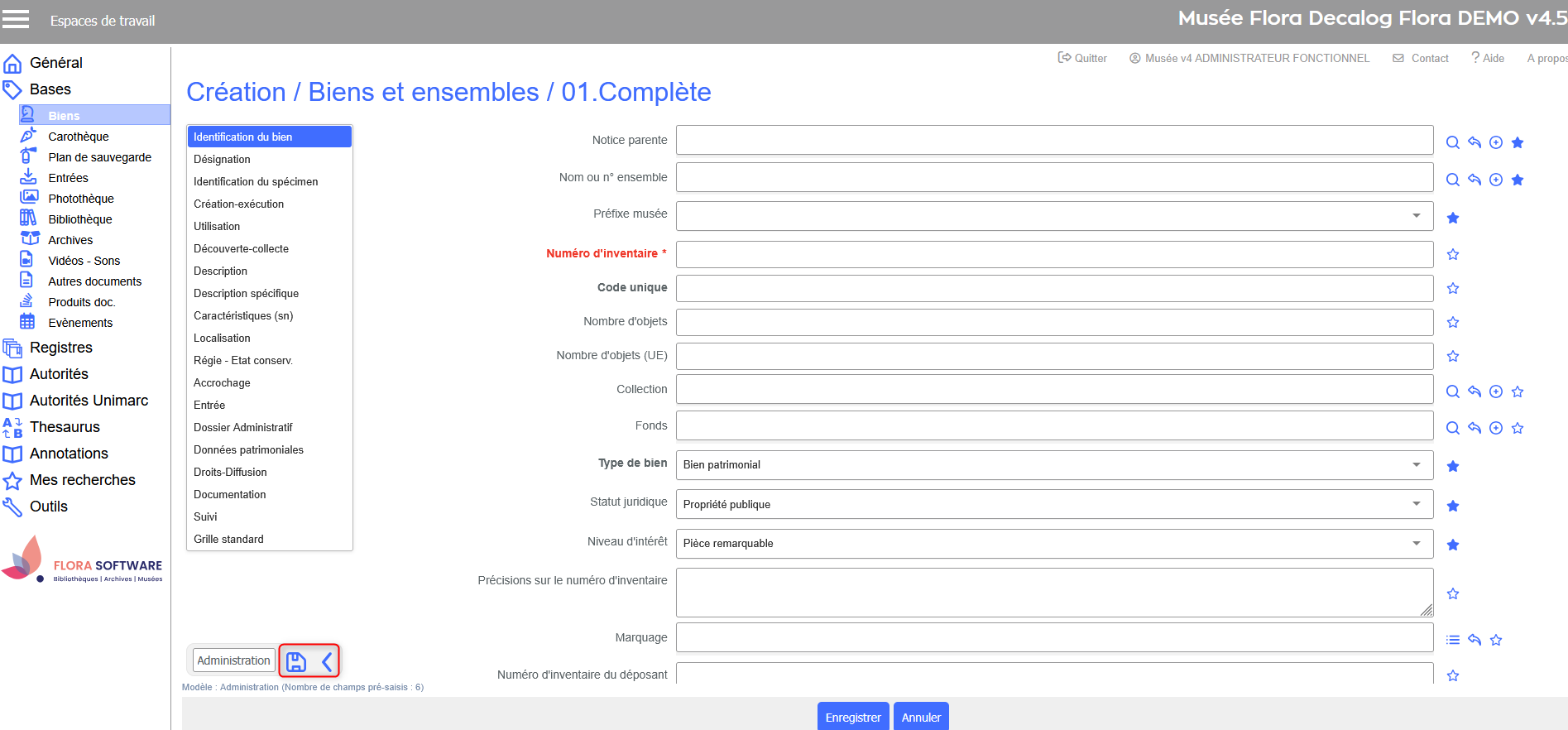This screenshot has height=730, width=1568.
Task: Click the reply arrow for Marquage
Action: (1474, 640)
